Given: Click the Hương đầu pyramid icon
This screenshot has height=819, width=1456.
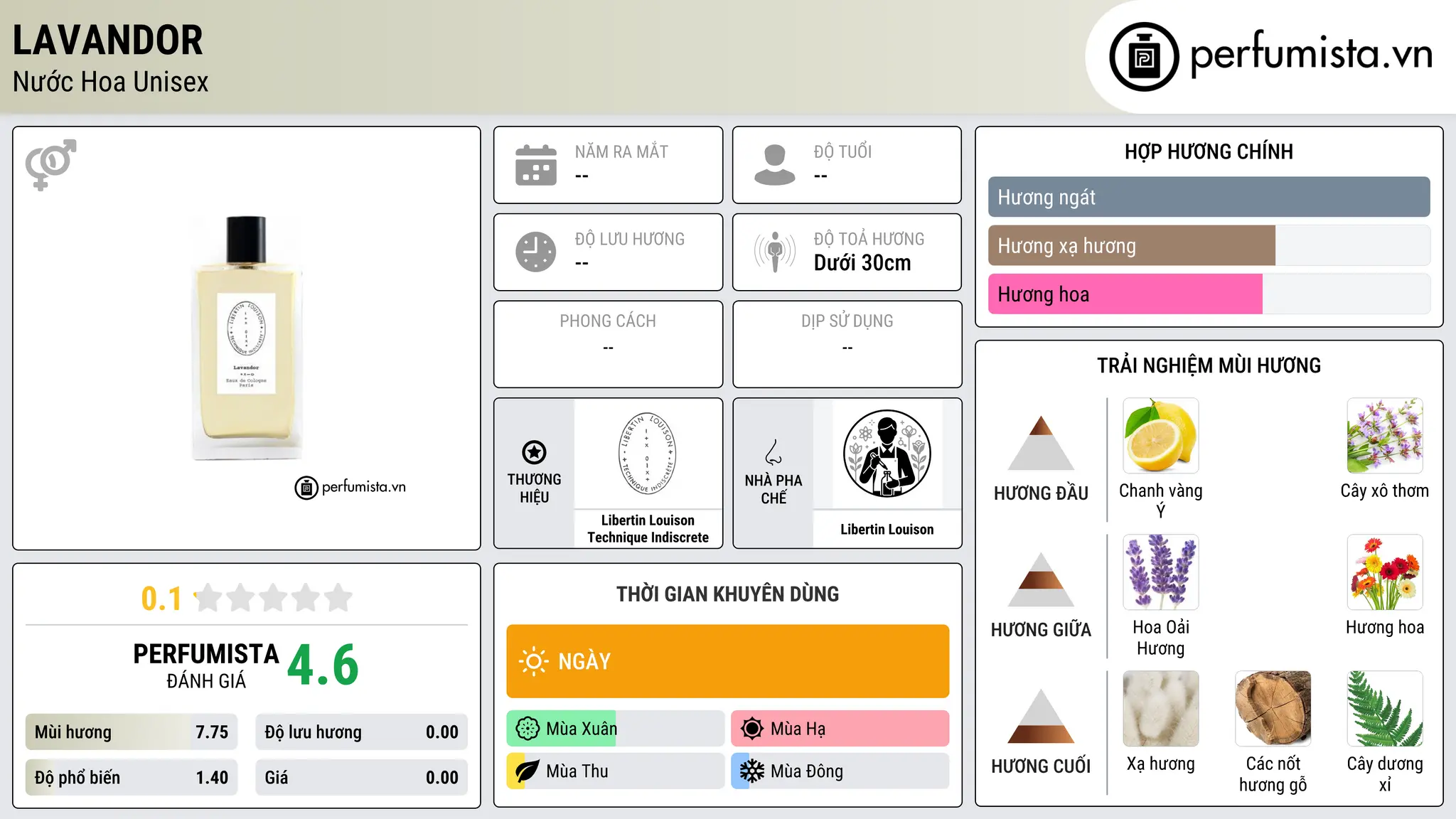Looking at the screenshot, I should click(x=1041, y=443).
